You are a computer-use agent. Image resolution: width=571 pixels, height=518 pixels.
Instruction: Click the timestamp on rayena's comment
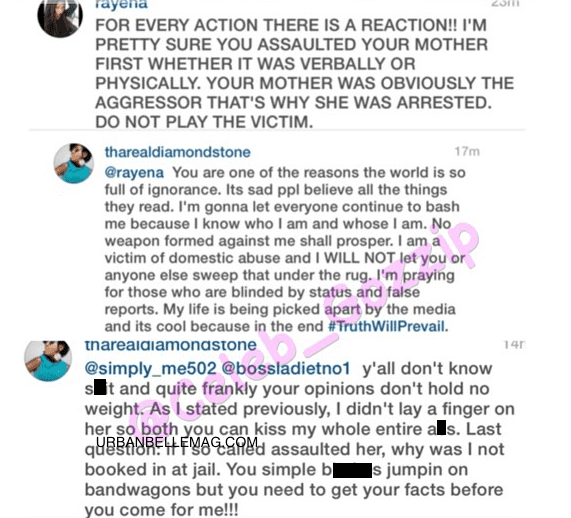click(x=504, y=4)
